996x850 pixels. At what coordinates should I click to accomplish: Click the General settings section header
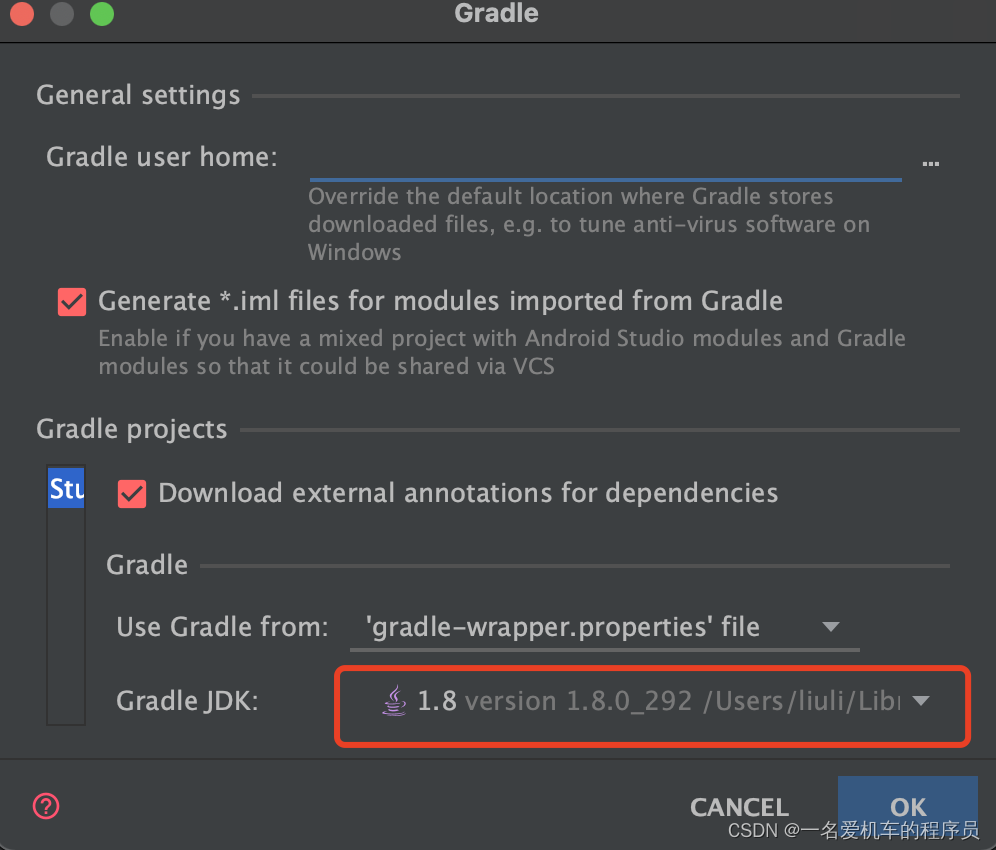coord(137,95)
